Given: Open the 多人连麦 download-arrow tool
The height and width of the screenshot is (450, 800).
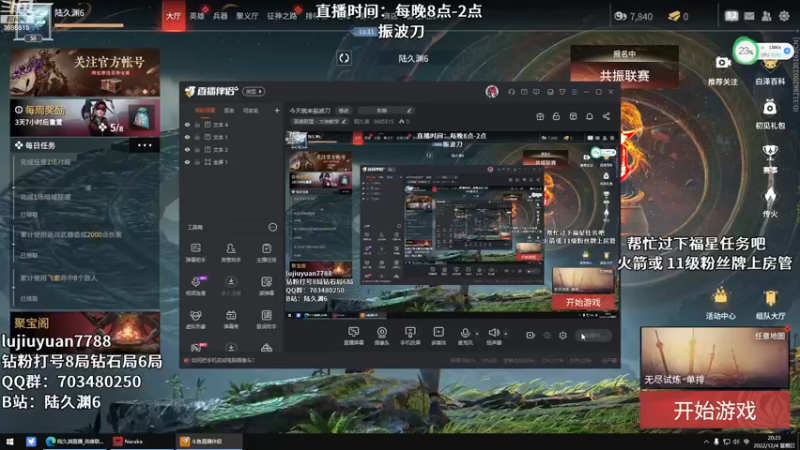Looking at the screenshot, I should pyautogui.click(x=231, y=286).
